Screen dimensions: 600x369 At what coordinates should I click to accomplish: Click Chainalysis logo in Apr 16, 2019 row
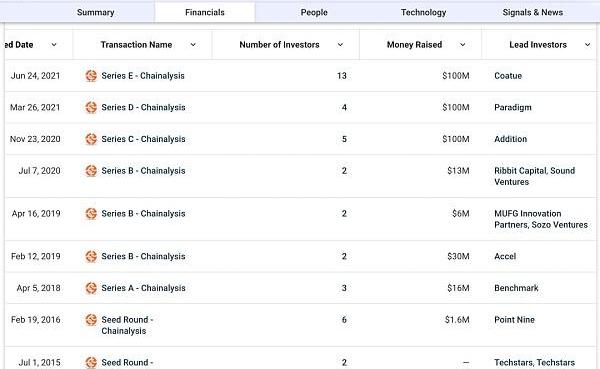(x=91, y=214)
